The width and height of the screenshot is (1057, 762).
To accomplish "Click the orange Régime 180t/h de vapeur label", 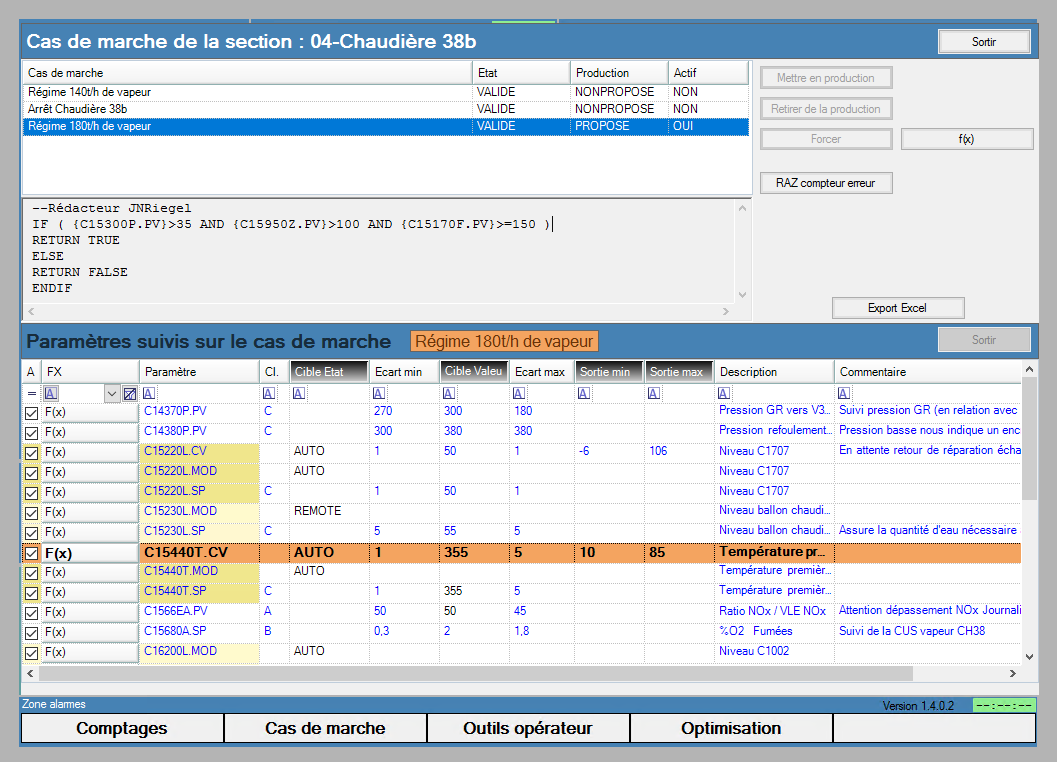I will [x=504, y=341].
